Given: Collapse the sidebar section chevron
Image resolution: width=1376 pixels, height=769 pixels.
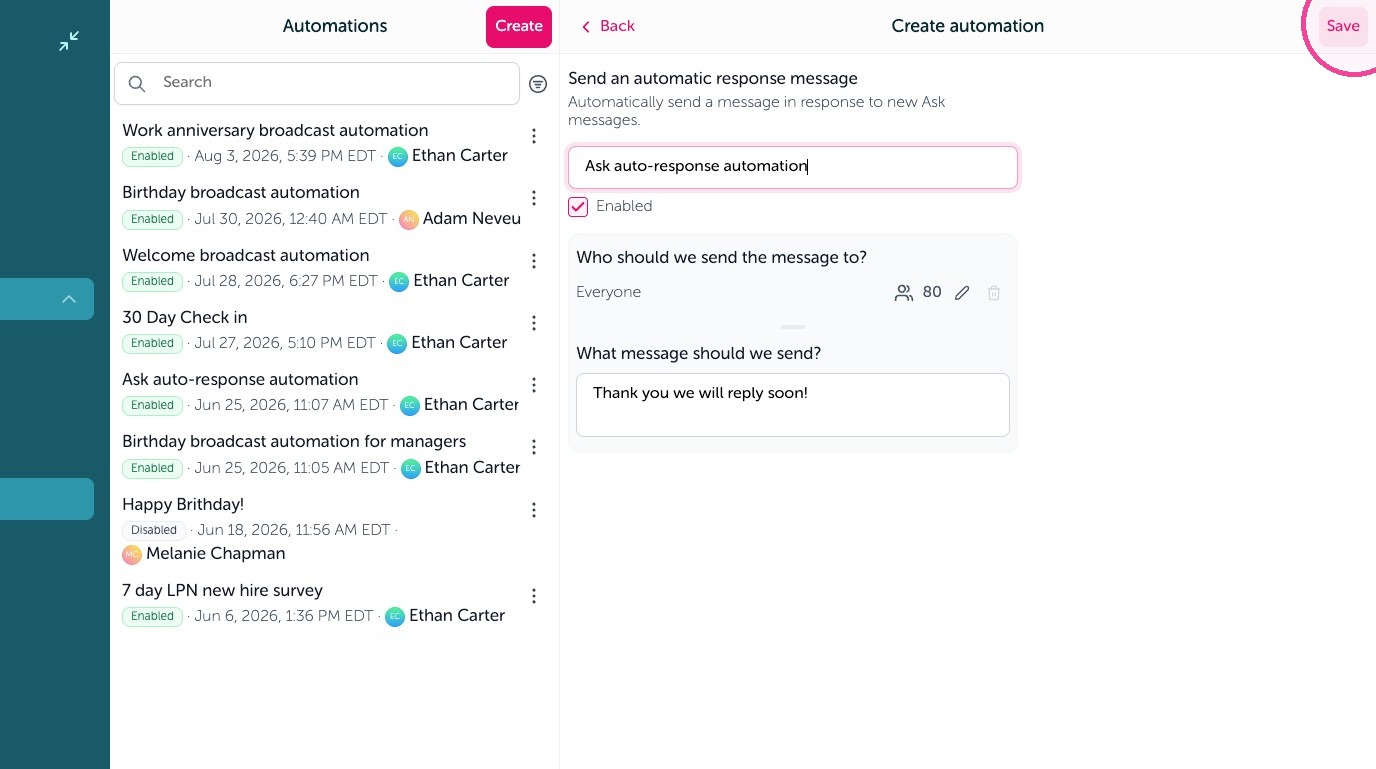Looking at the screenshot, I should tap(69, 299).
